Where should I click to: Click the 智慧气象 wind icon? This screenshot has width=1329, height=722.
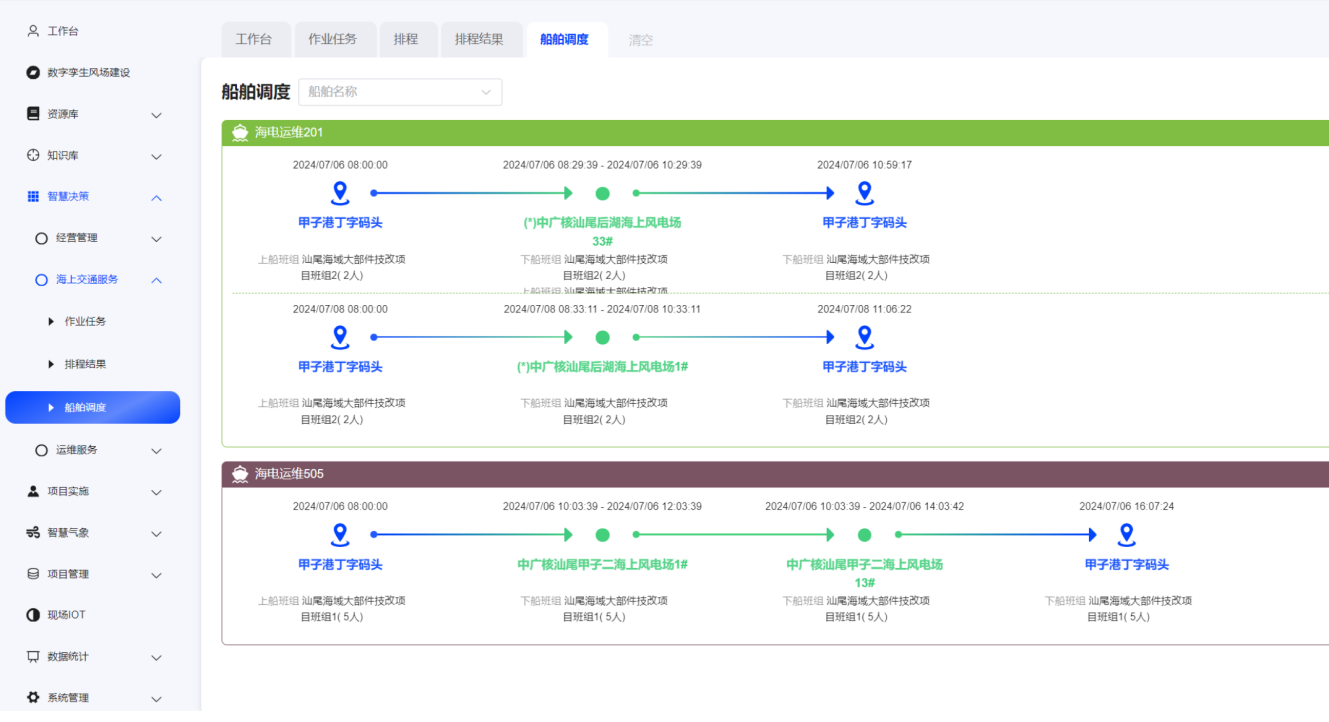coord(33,533)
